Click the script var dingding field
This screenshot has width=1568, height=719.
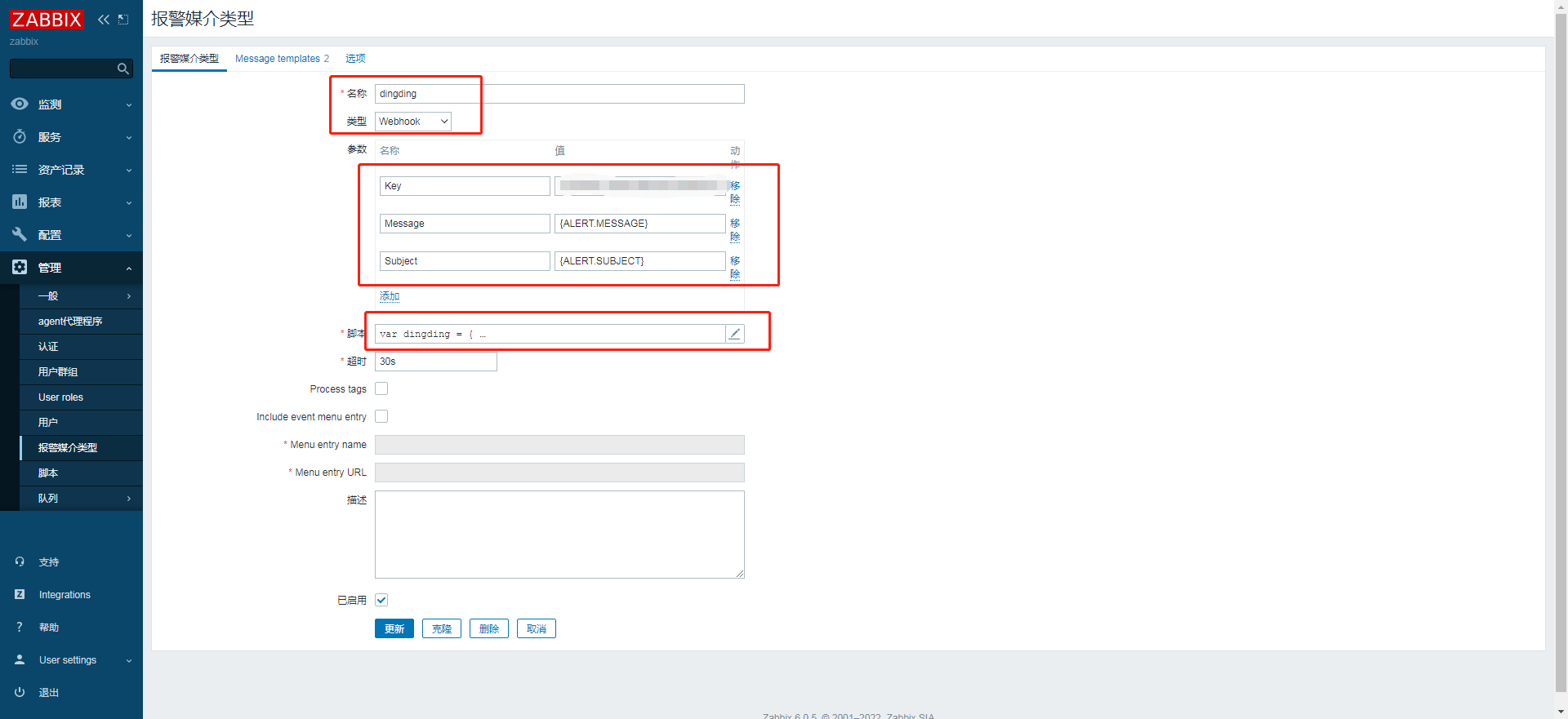click(550, 334)
